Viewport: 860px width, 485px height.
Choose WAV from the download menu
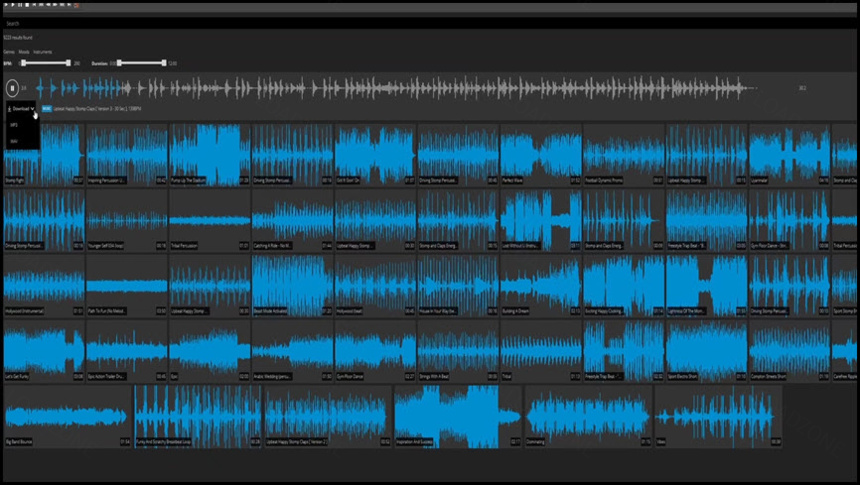[14, 141]
